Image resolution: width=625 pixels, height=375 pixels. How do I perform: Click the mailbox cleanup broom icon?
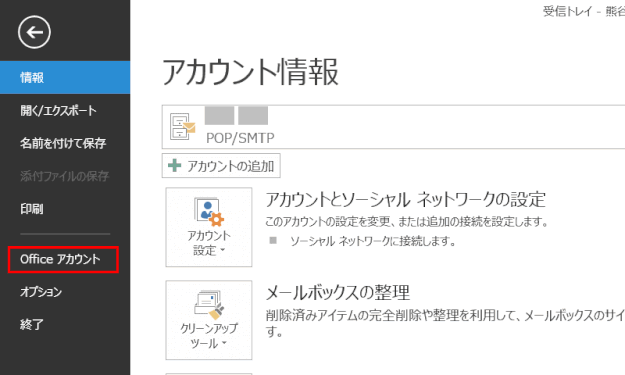pyautogui.click(x=209, y=305)
